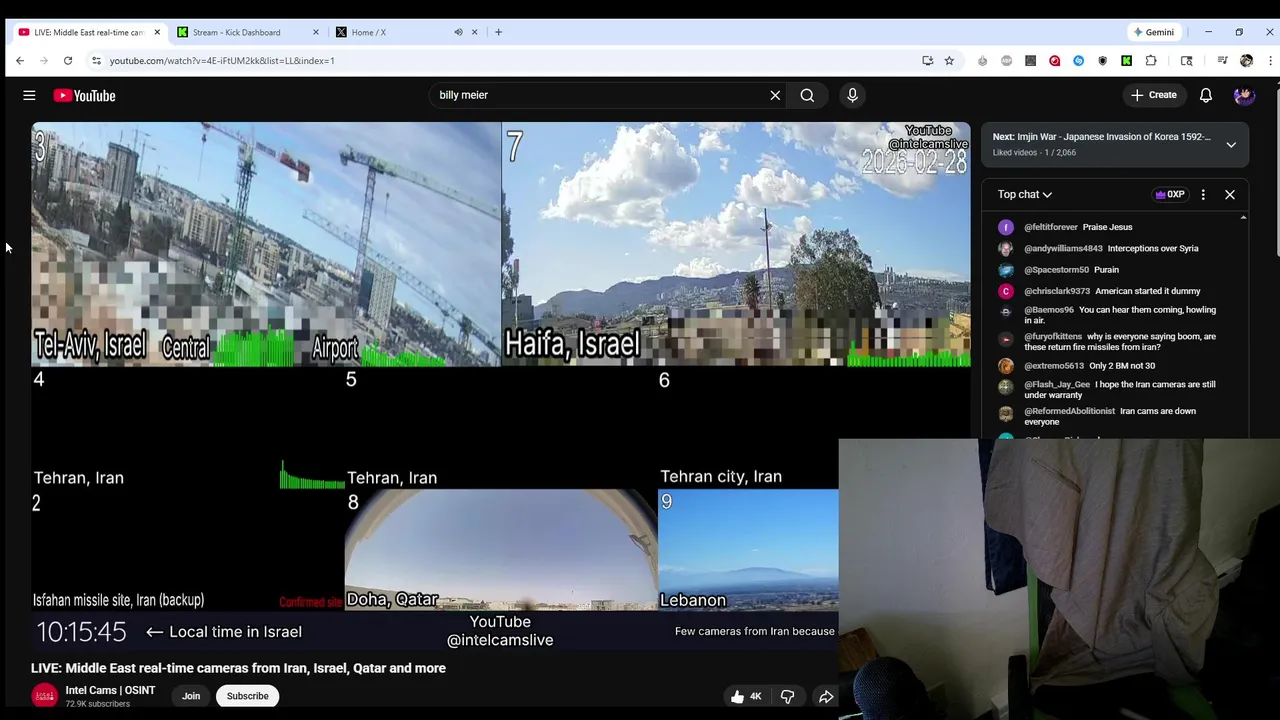Open the tab search toolbar icon

click(1186, 61)
